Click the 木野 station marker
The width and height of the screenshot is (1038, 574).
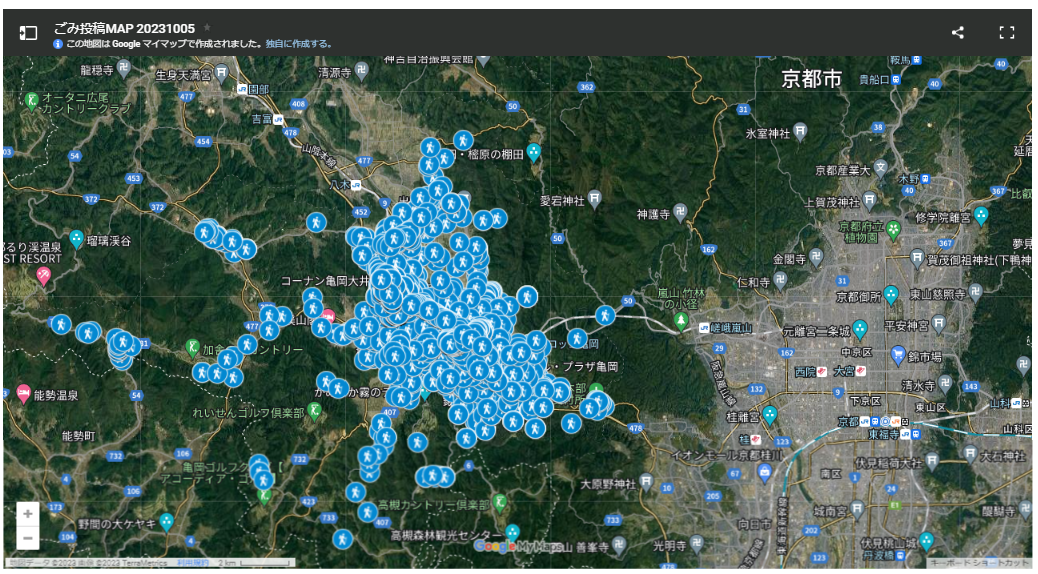[x=925, y=179]
